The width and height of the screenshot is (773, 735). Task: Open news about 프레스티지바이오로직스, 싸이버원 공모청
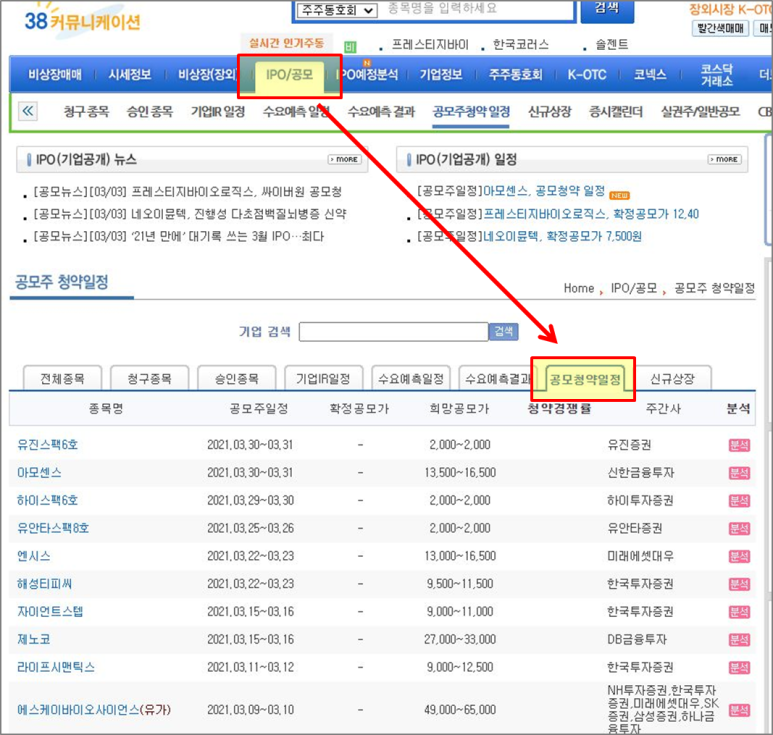pos(187,191)
